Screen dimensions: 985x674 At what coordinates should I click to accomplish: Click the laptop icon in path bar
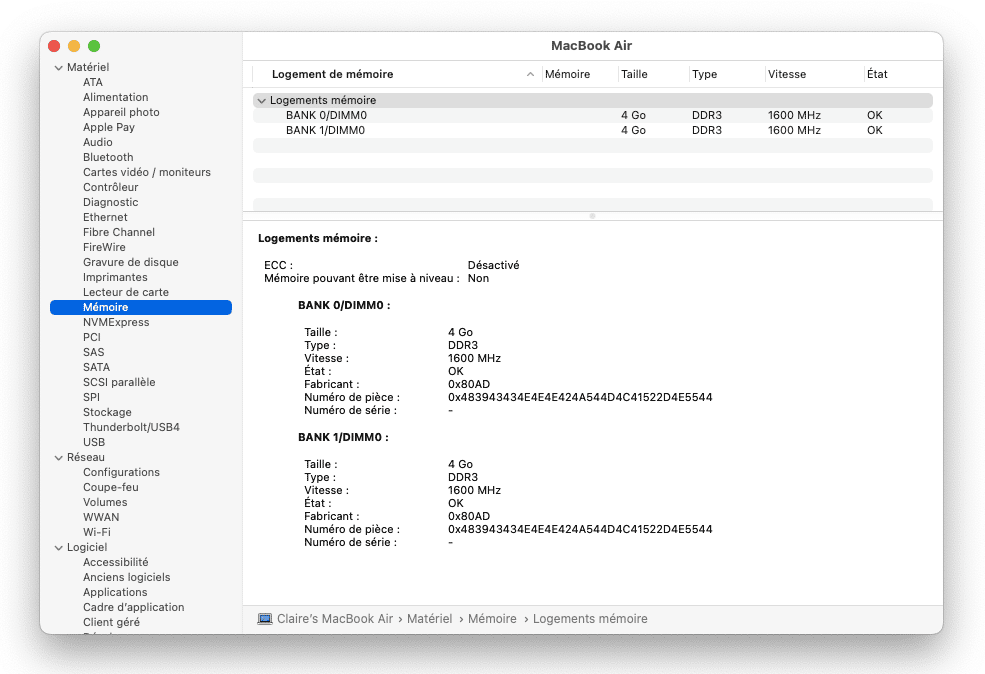pyautogui.click(x=265, y=619)
